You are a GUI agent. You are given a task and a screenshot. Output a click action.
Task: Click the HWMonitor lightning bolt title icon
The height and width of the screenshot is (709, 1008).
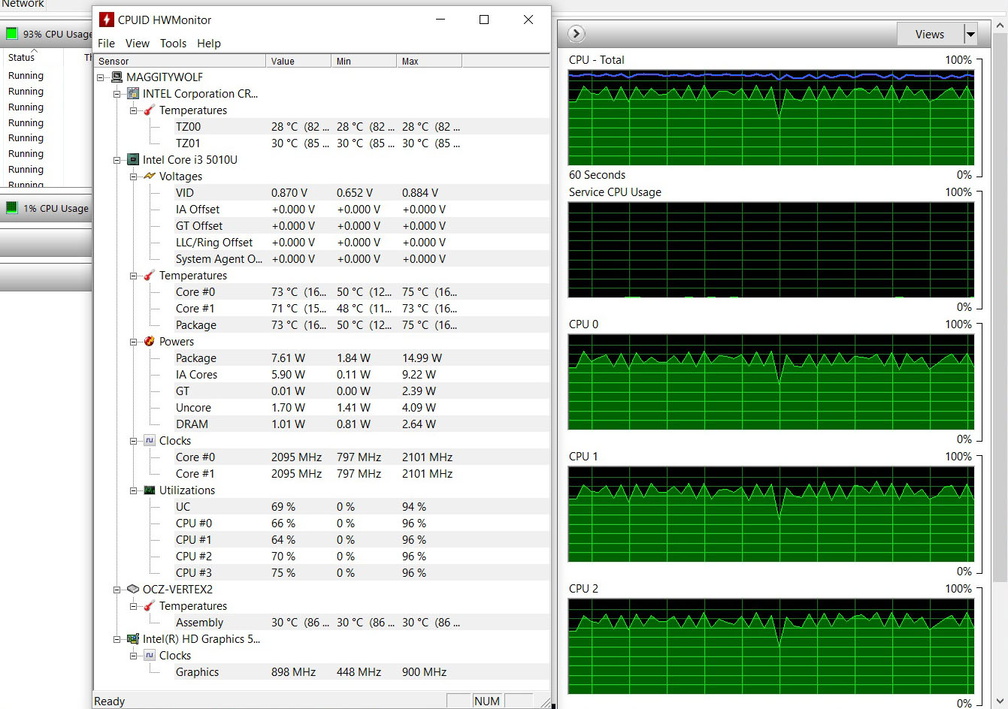pyautogui.click(x=106, y=20)
